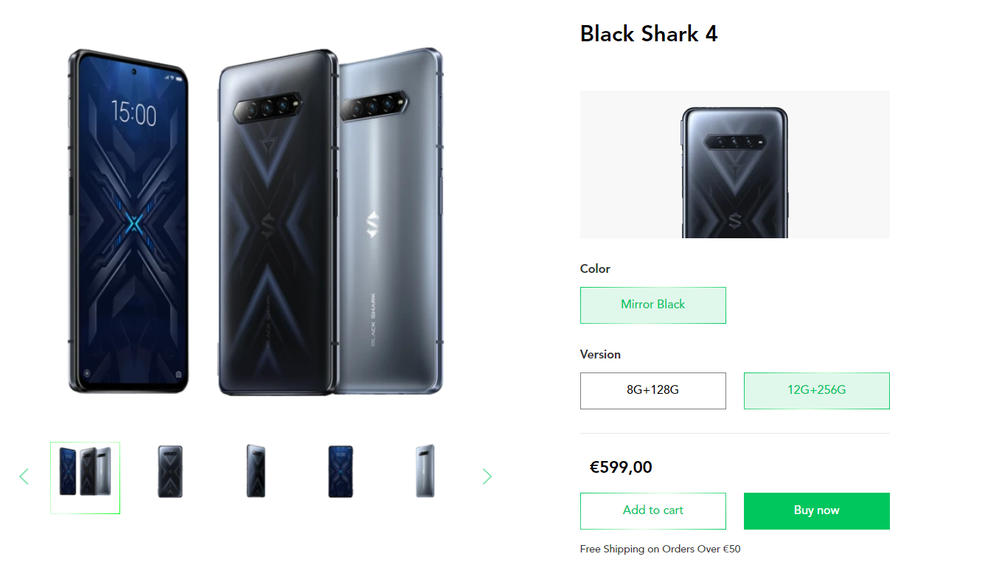
Task: Select the Mirror Black color option
Action: 653,305
